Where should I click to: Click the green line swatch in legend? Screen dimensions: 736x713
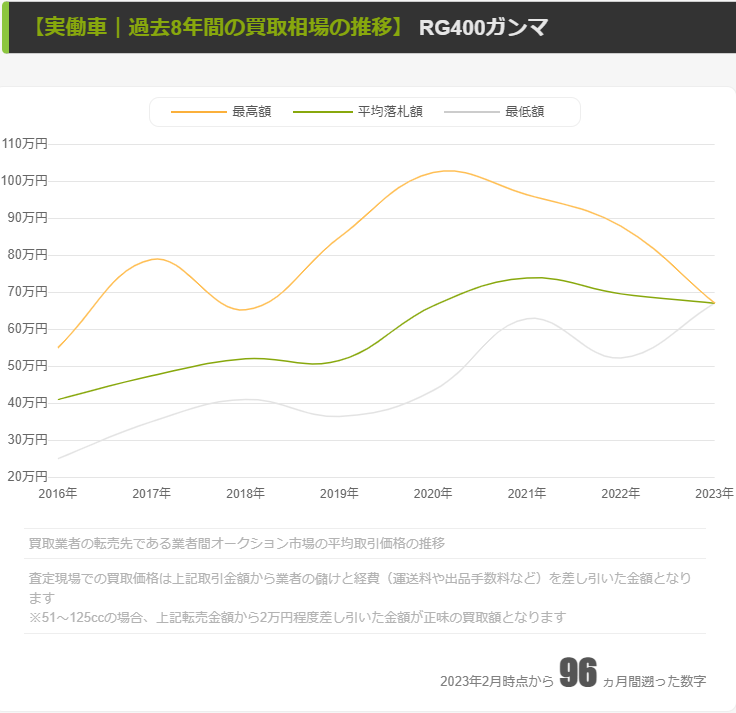(x=323, y=112)
